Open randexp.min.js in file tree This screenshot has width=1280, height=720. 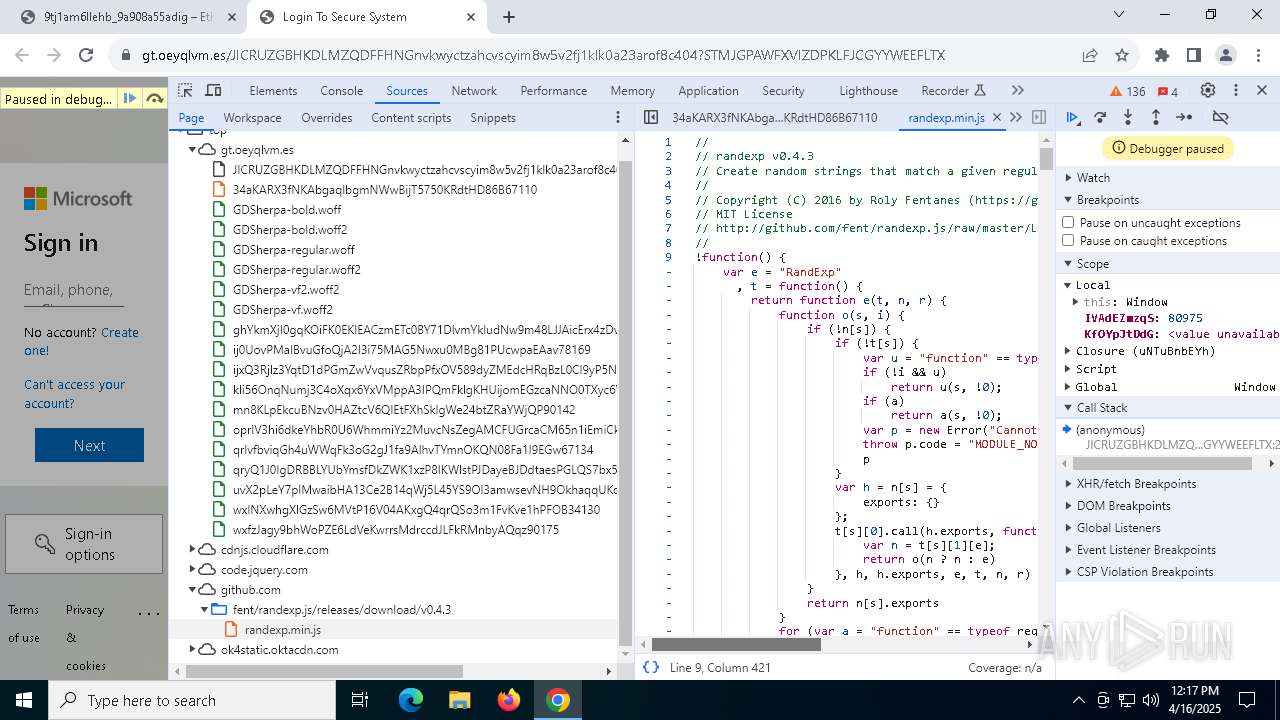coord(283,629)
